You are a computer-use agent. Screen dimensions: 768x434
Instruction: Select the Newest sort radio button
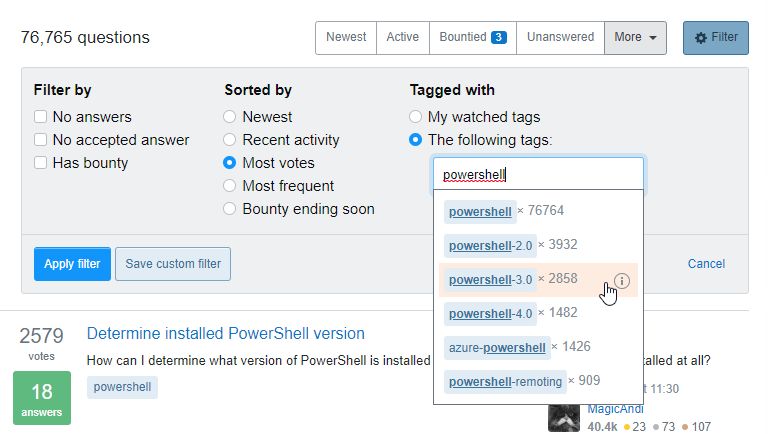(229, 117)
